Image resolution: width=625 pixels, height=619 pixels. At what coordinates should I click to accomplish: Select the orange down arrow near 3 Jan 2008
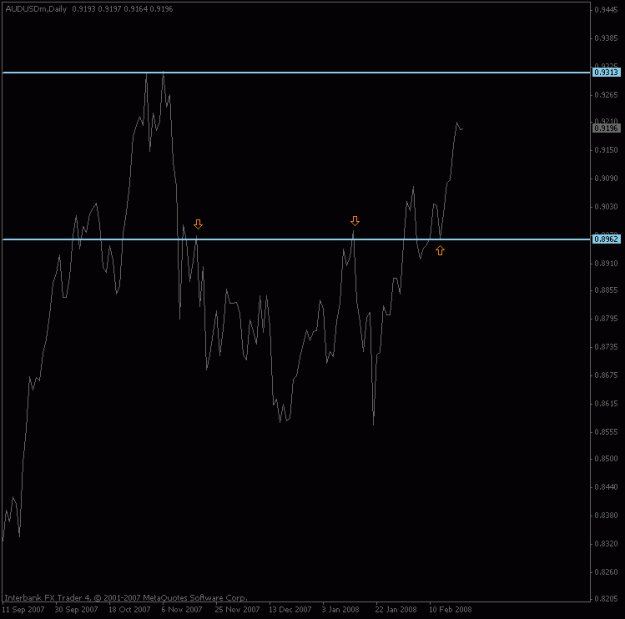click(355, 221)
